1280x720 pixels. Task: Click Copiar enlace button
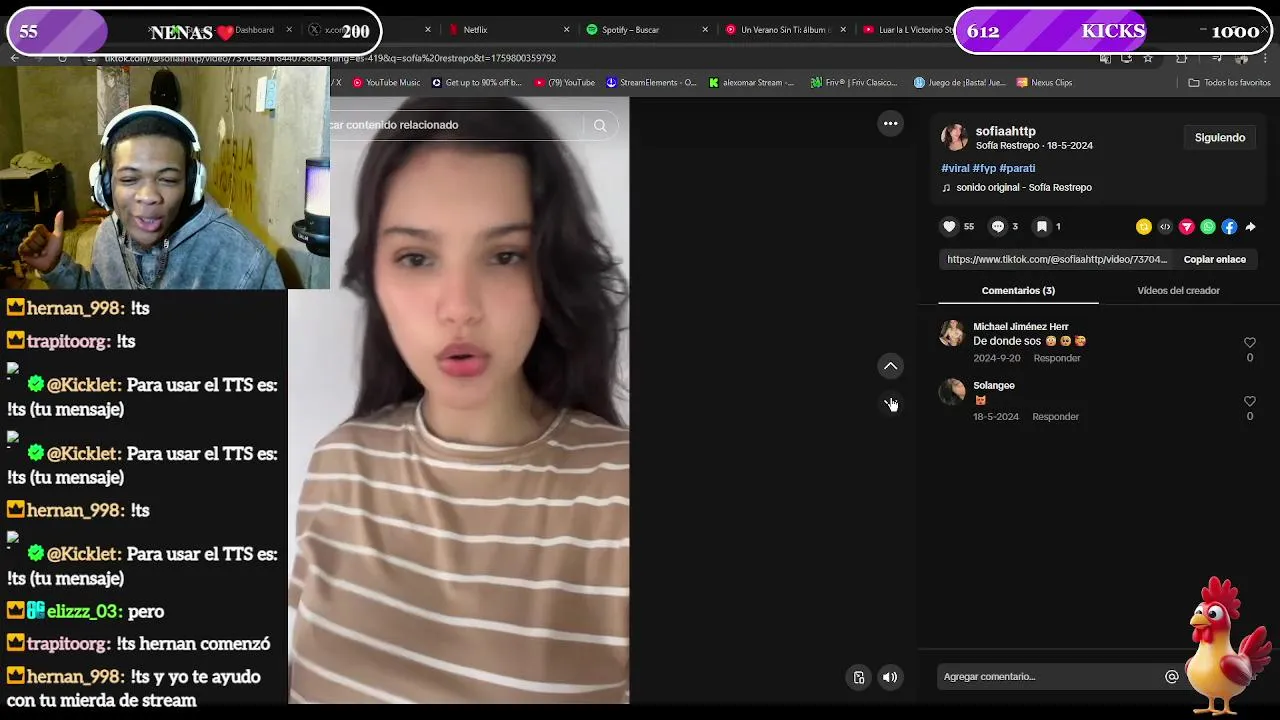pyautogui.click(x=1214, y=259)
